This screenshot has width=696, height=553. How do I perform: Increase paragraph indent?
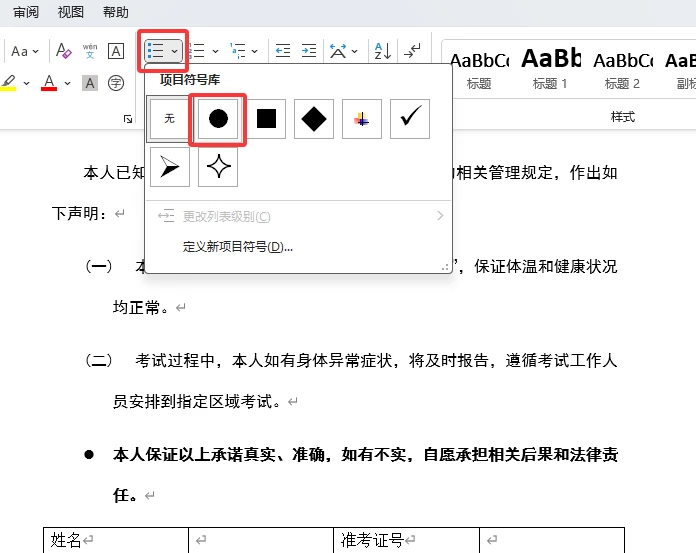[x=309, y=51]
